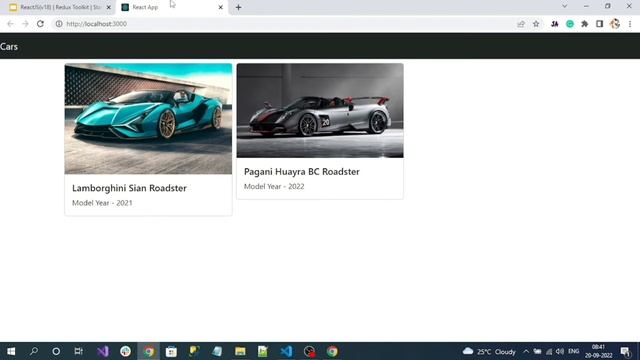
Task: Click the Model Year - 2021 text
Action: [102, 203]
